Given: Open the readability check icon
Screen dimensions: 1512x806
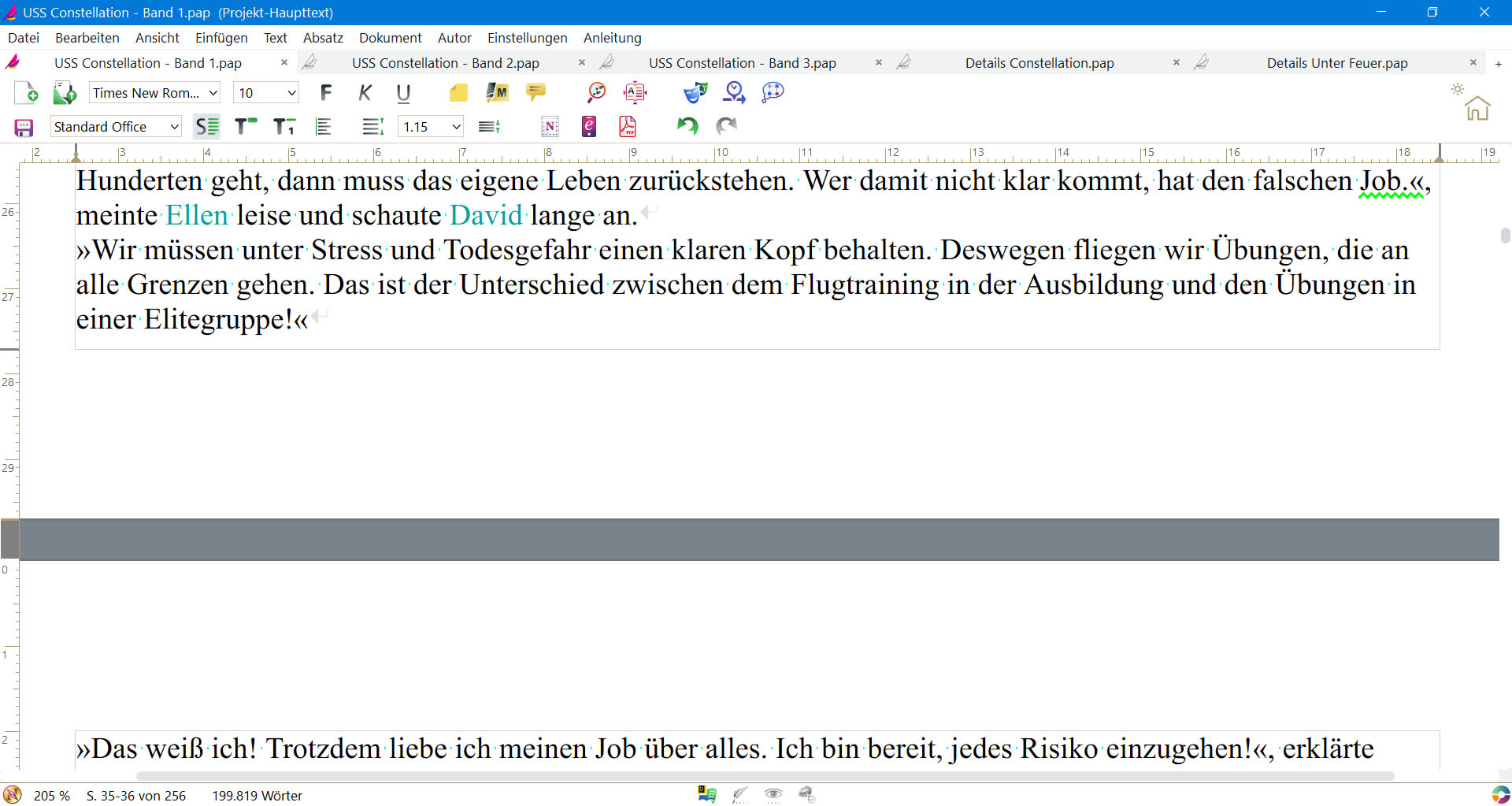Looking at the screenshot, I should click(635, 93).
